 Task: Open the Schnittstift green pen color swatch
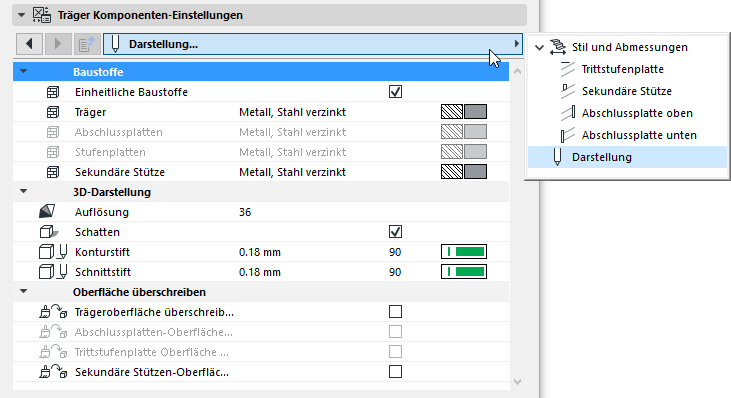click(464, 272)
